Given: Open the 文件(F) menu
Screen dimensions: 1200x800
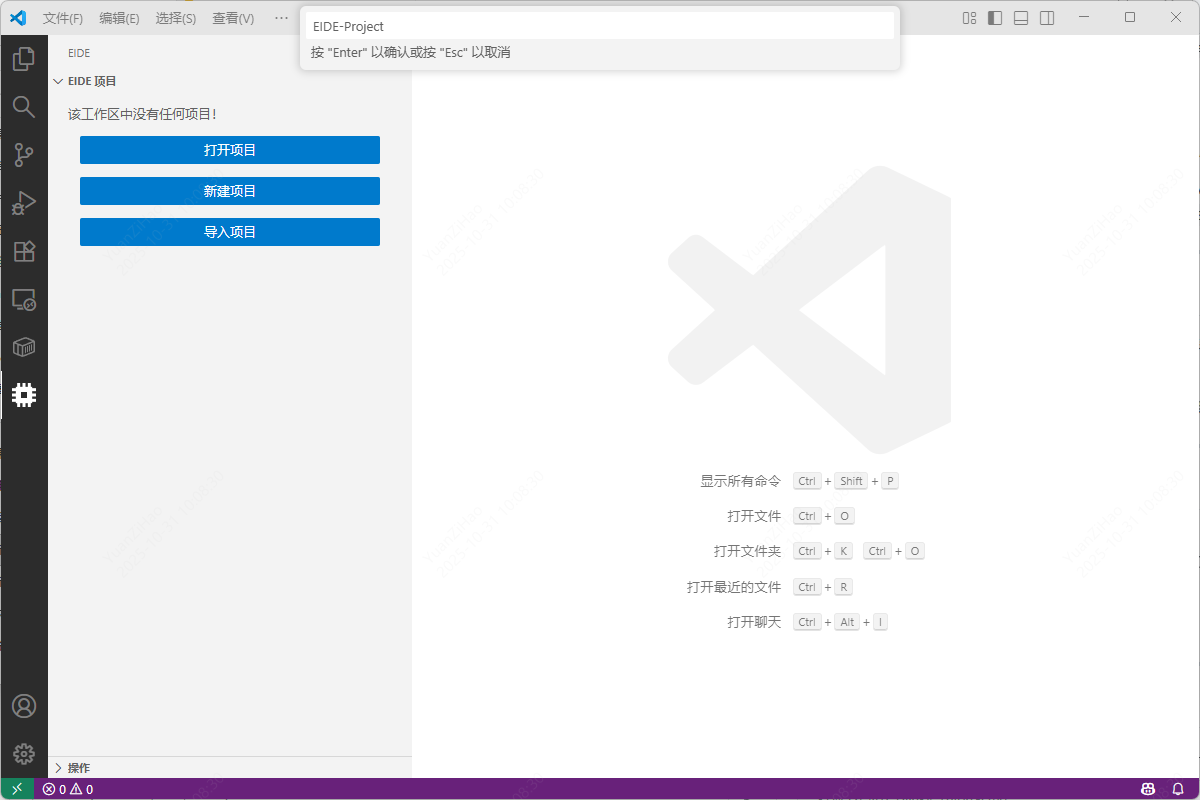Looking at the screenshot, I should pos(63,18).
